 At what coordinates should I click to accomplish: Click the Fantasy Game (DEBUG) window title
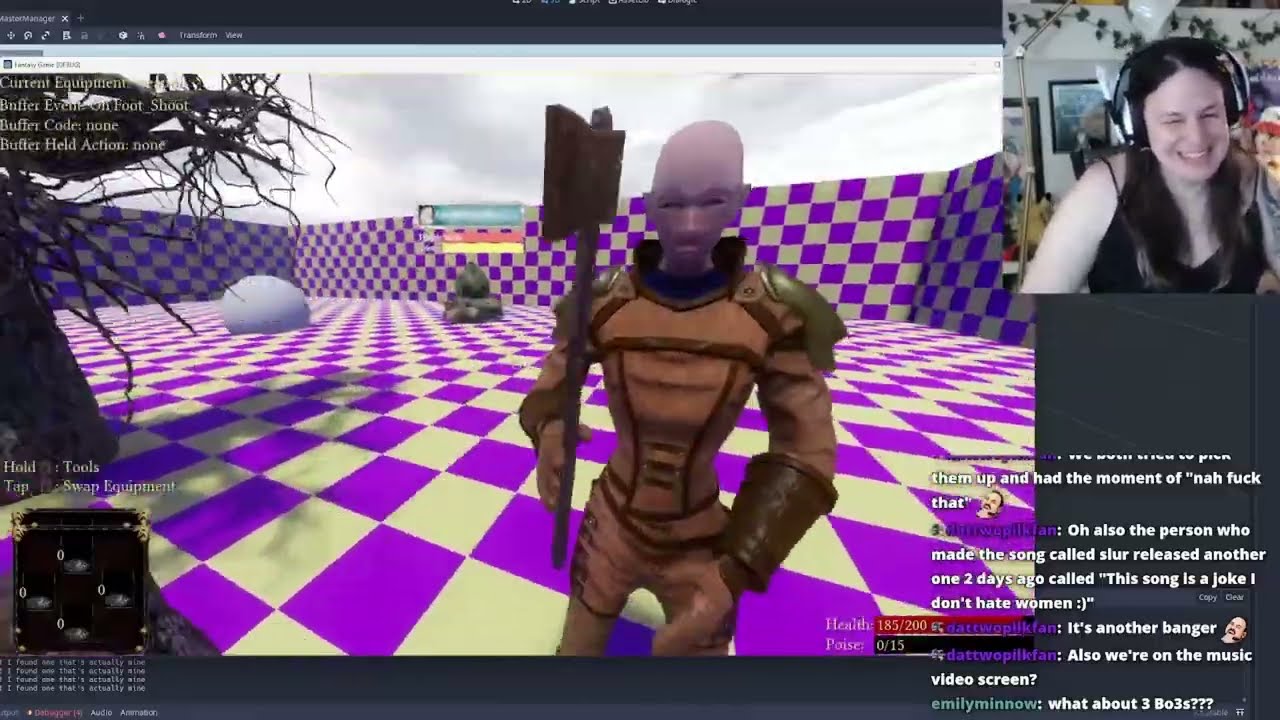tap(47, 65)
